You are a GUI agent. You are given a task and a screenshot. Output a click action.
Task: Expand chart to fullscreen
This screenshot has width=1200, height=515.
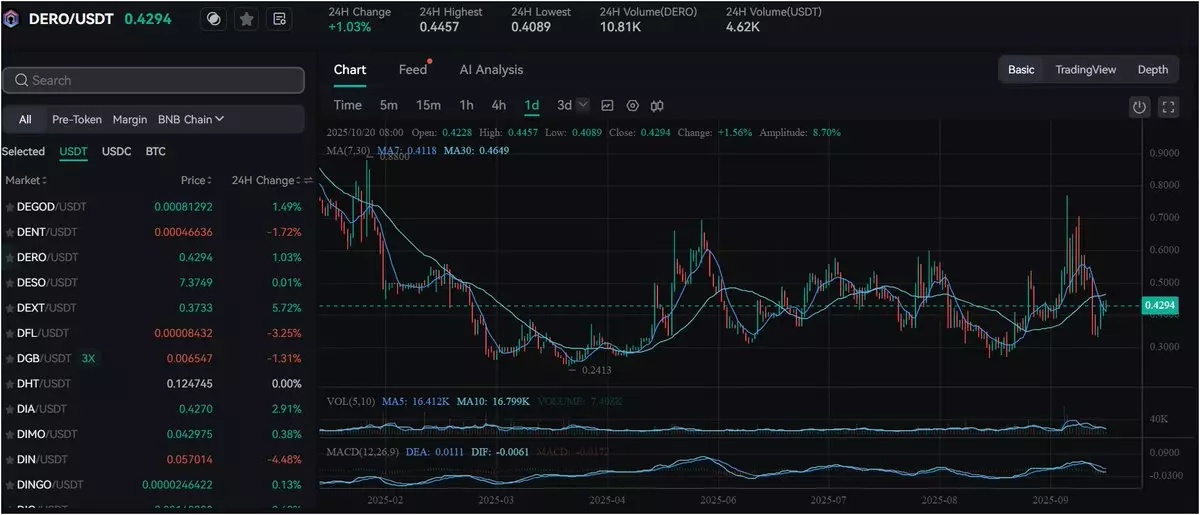(1168, 107)
